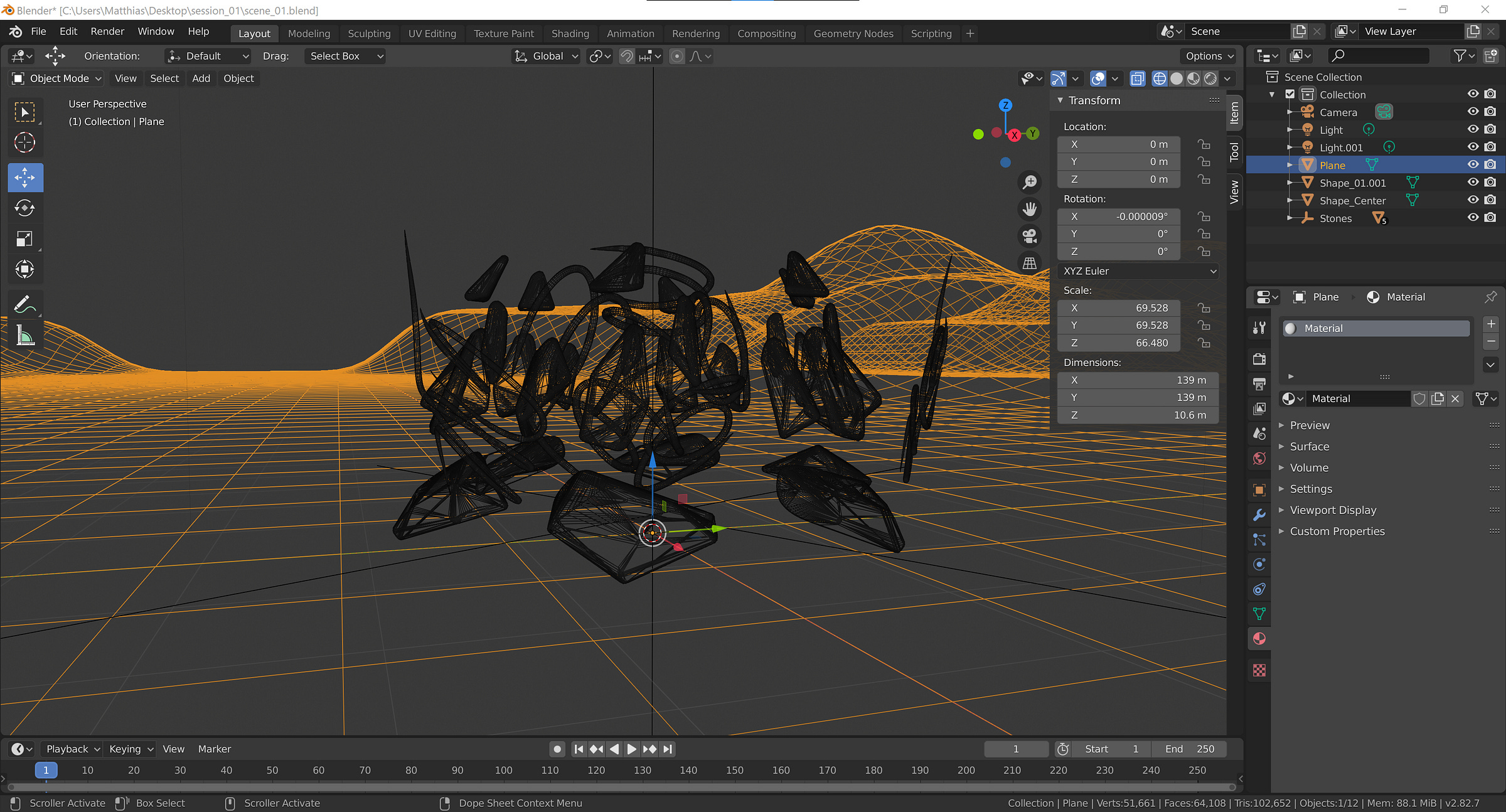Expand the Surface material panel
This screenshot has width=1506, height=812.
pos(1309,446)
